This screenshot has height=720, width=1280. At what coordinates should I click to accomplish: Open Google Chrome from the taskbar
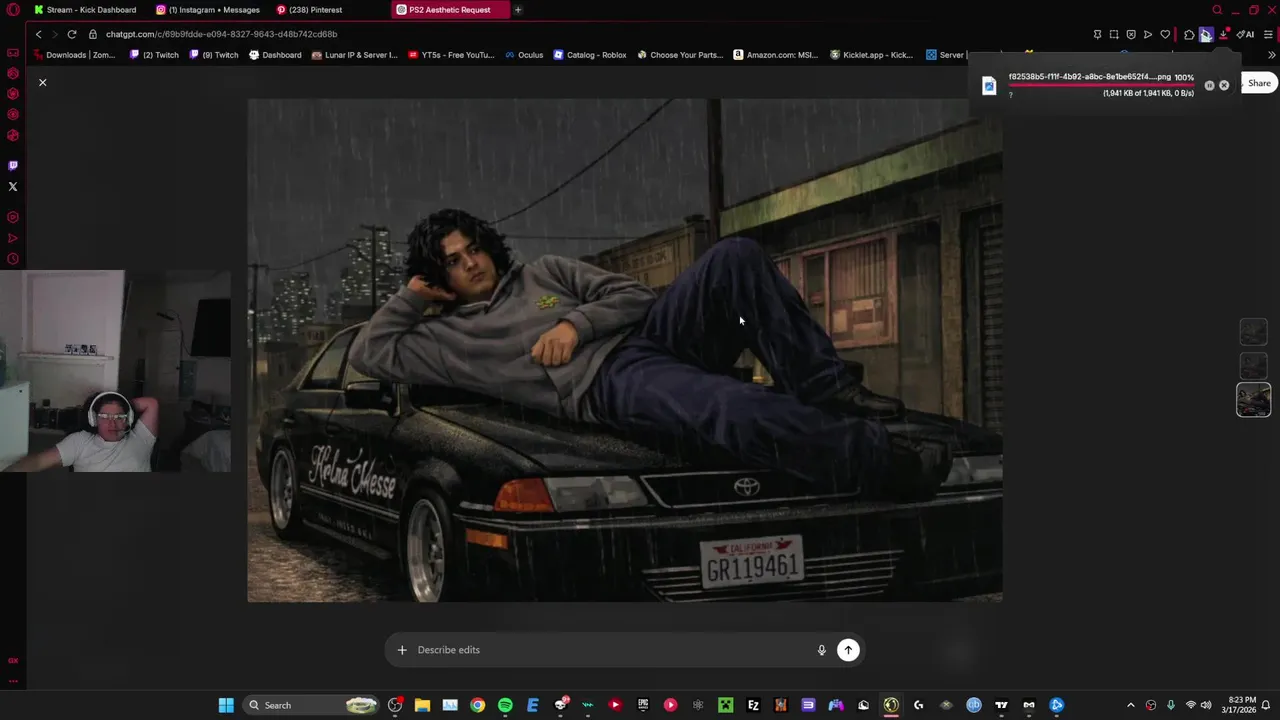click(x=478, y=705)
